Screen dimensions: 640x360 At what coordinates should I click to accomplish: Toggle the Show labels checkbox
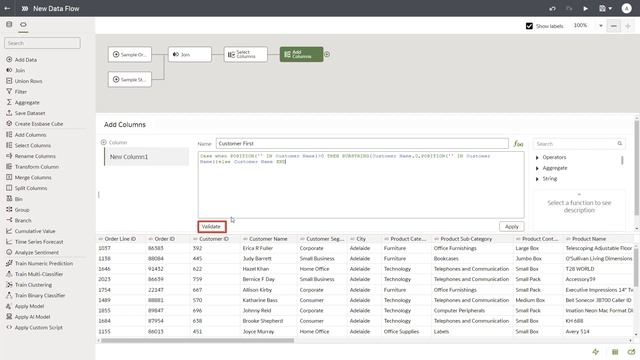[x=529, y=26]
